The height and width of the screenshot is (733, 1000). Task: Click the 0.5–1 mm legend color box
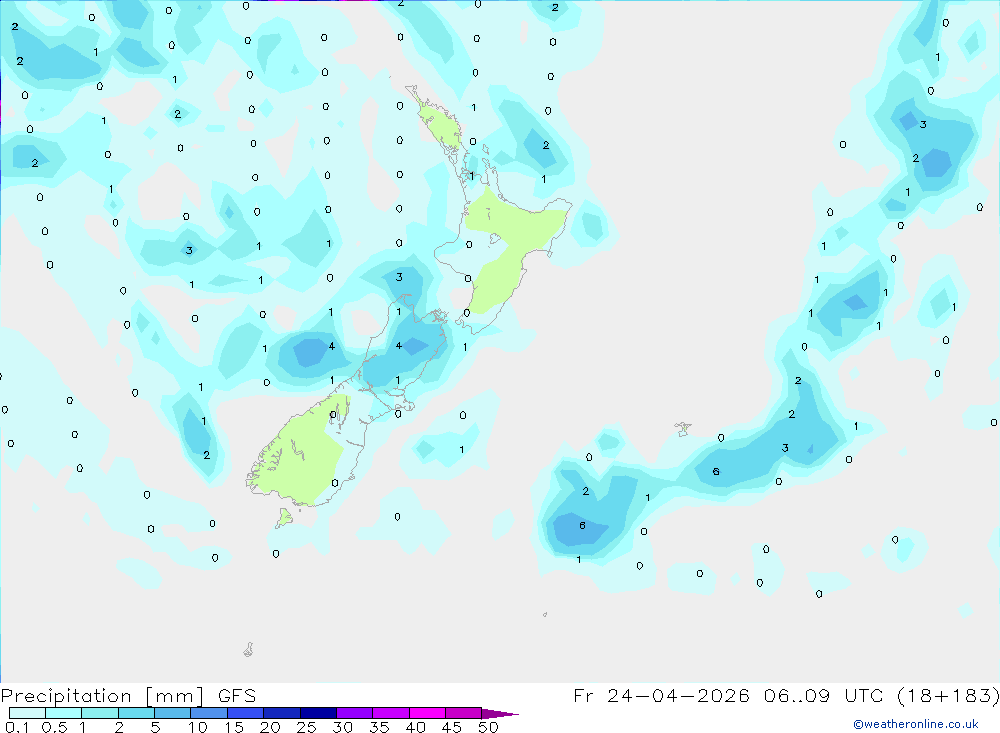click(63, 713)
